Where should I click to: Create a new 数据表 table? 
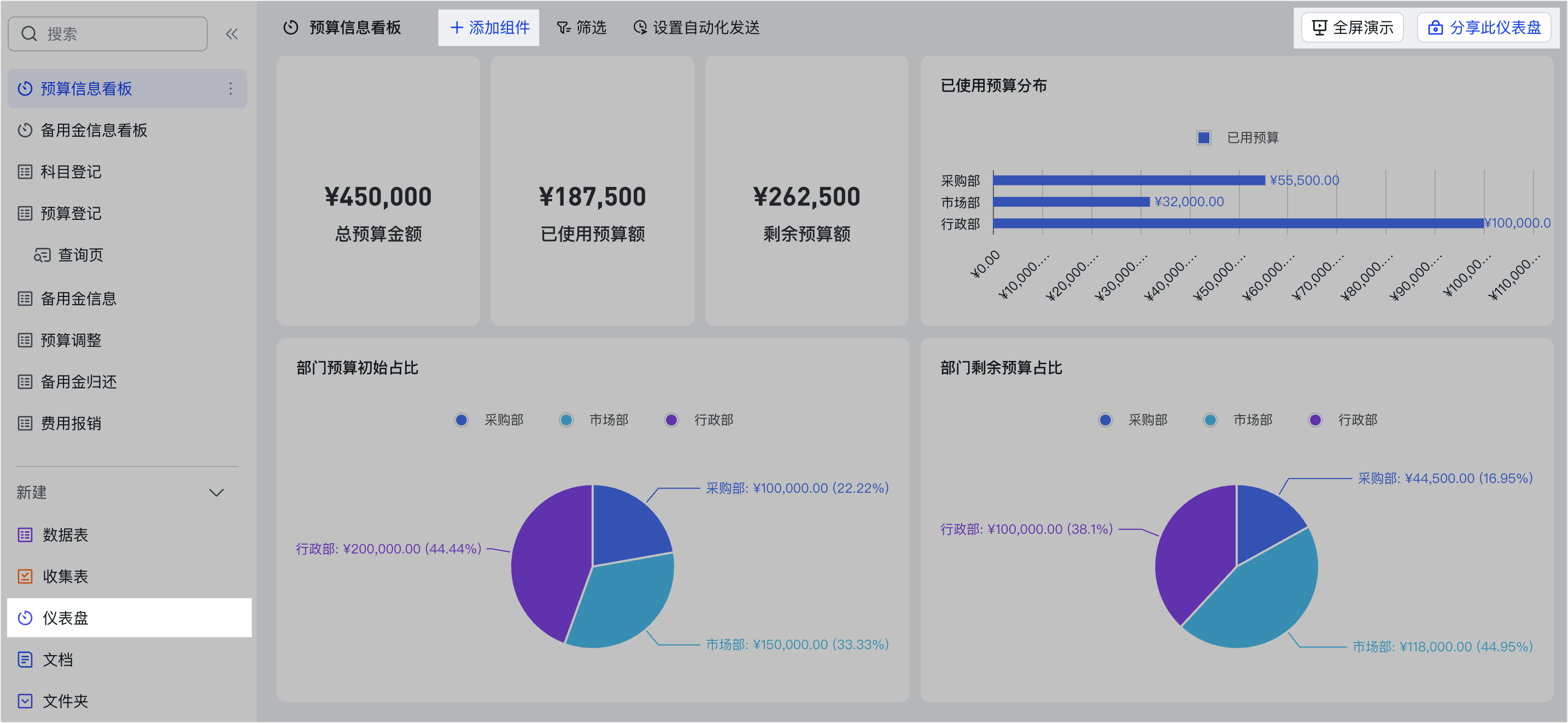[65, 535]
